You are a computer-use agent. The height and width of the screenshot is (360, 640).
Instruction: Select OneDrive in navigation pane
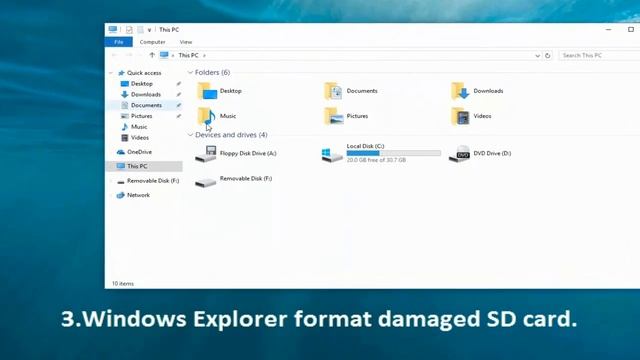(139, 152)
